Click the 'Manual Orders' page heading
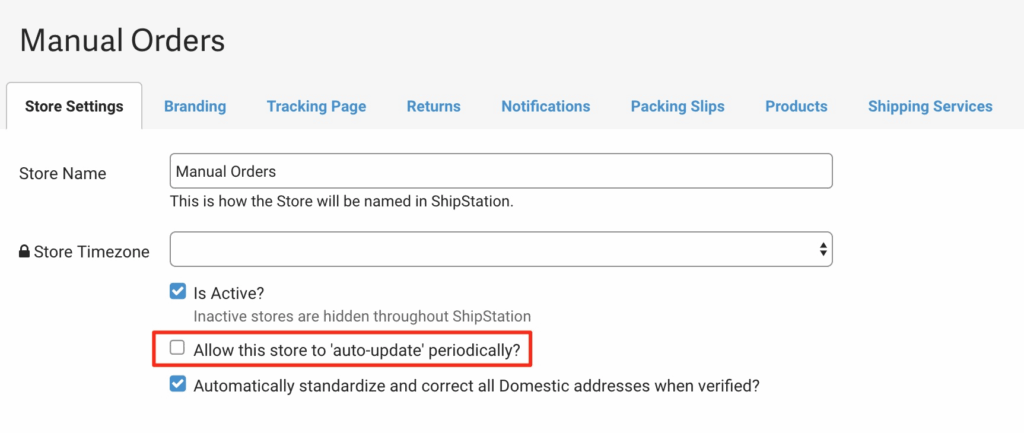 (122, 41)
